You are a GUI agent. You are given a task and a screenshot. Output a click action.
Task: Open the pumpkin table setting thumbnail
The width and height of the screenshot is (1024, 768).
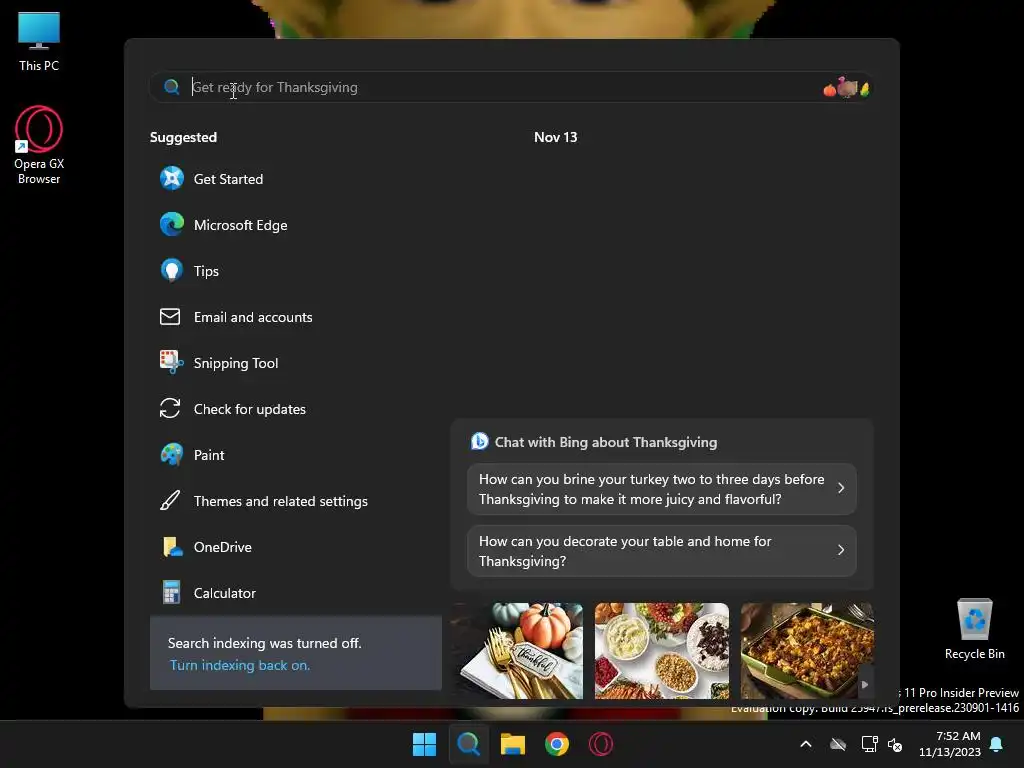point(517,650)
